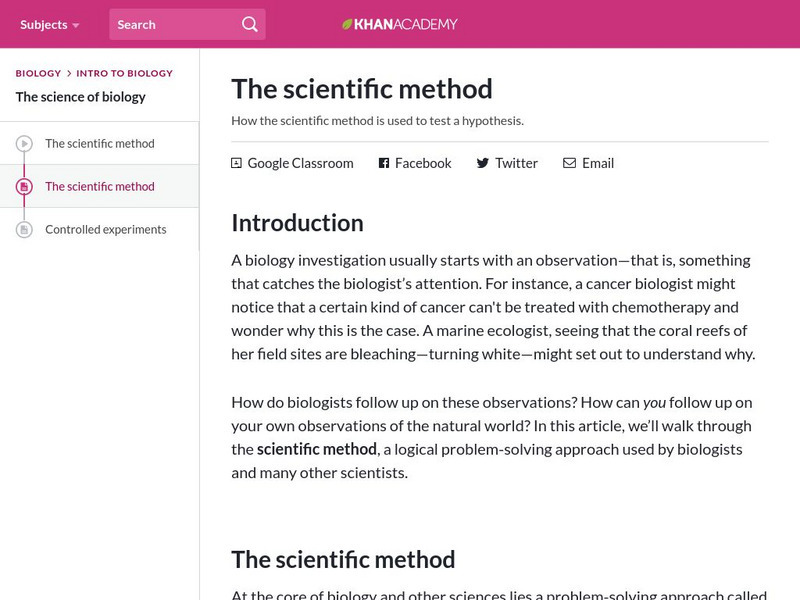Open the BIOLOGY breadcrumb link
This screenshot has width=800, height=600.
pos(37,73)
